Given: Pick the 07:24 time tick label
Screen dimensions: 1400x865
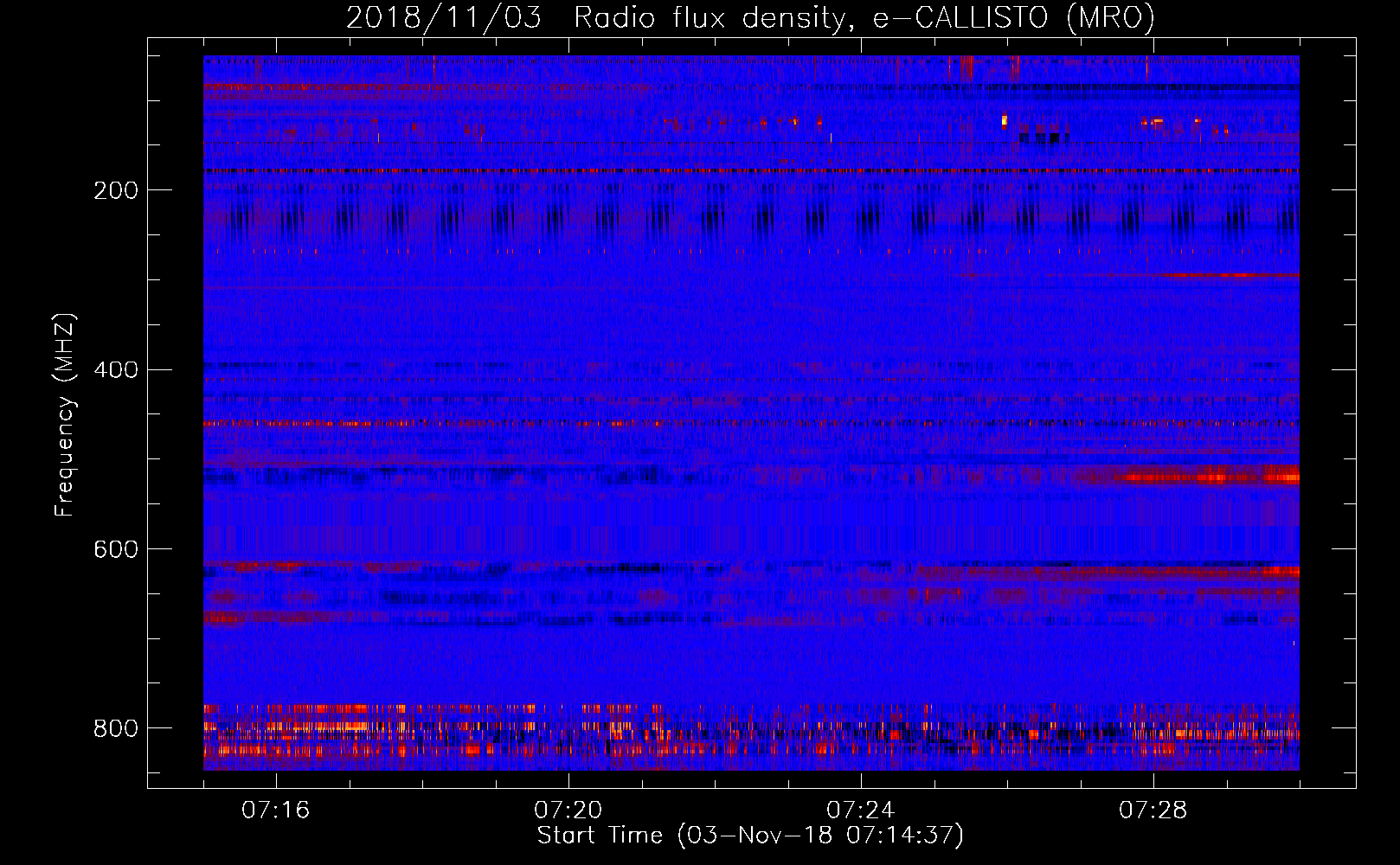Looking at the screenshot, I should [861, 810].
